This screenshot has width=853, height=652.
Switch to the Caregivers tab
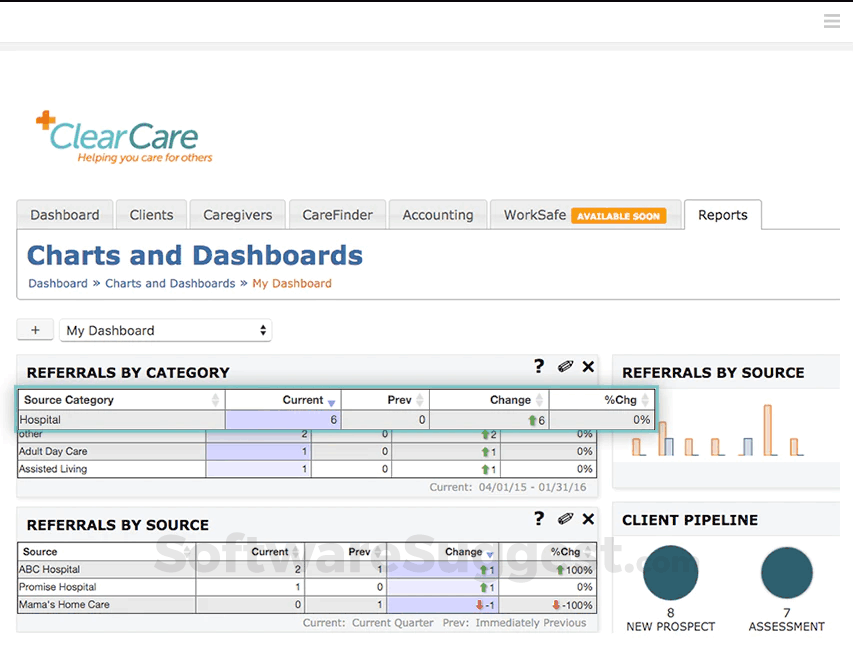pos(237,214)
